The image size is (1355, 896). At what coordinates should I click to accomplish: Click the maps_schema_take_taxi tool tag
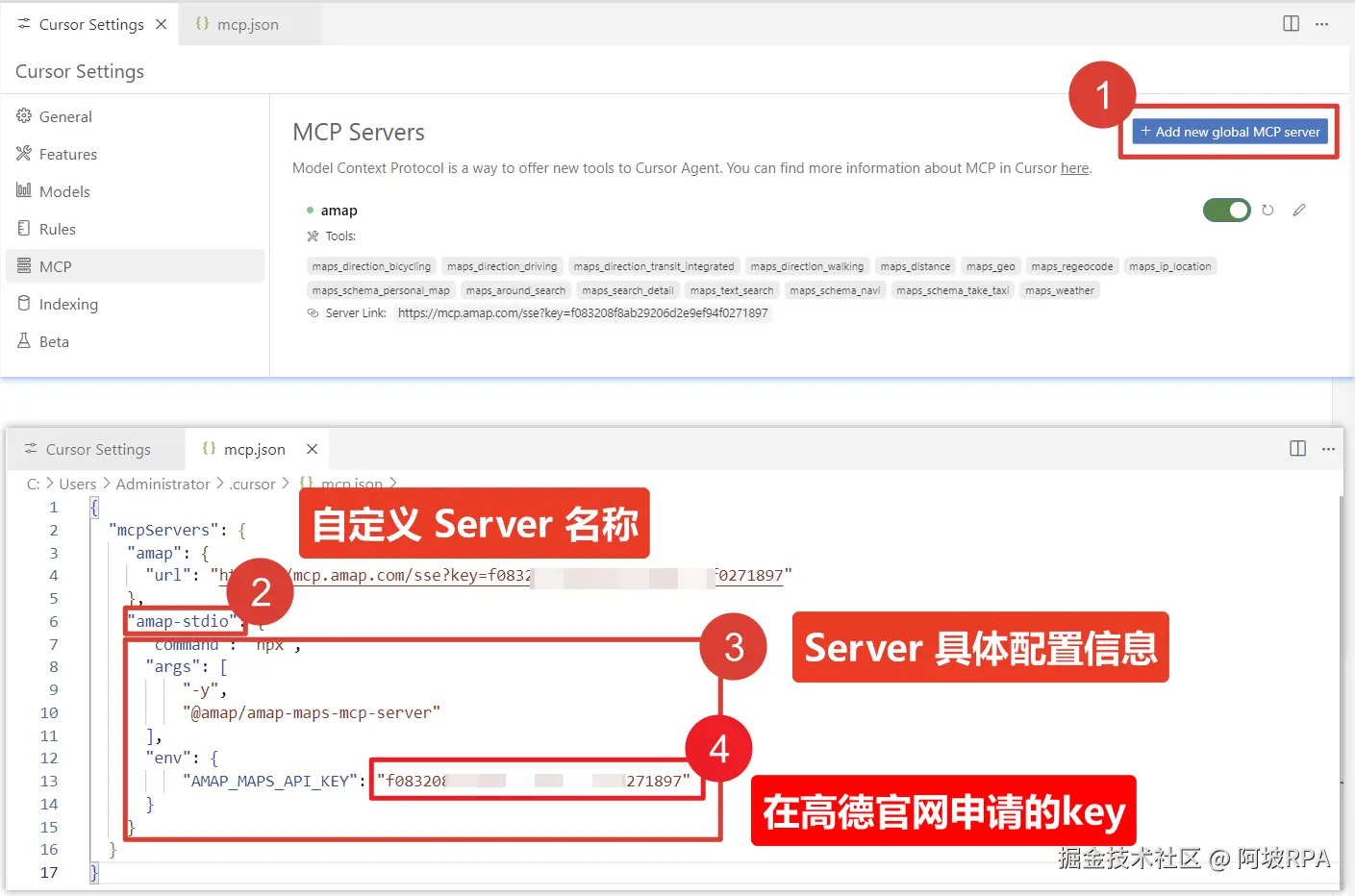[x=953, y=290]
